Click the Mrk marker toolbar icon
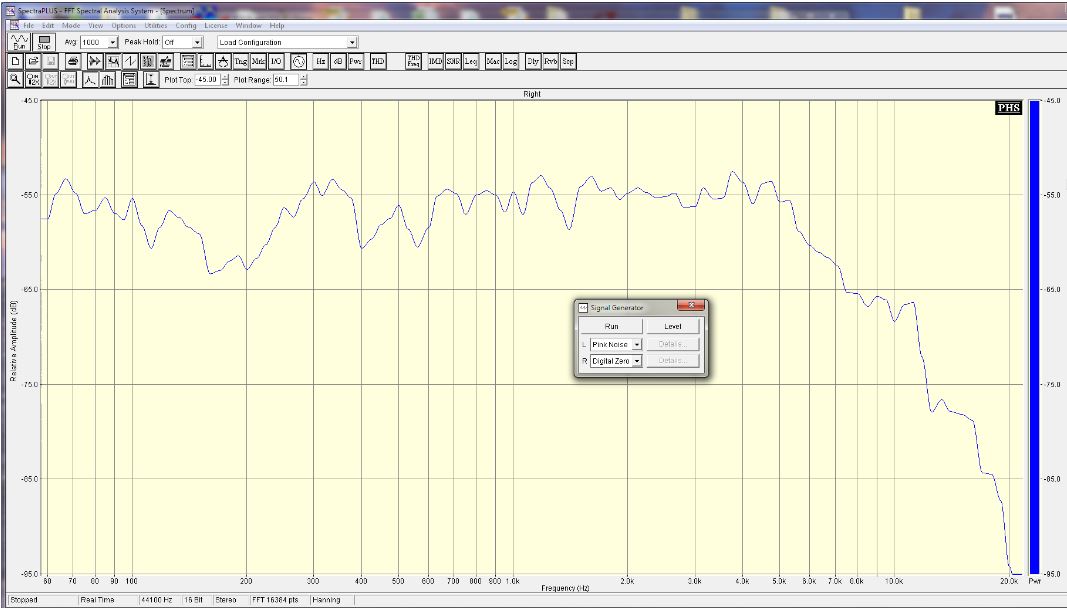The image size is (1067, 608). (x=259, y=61)
